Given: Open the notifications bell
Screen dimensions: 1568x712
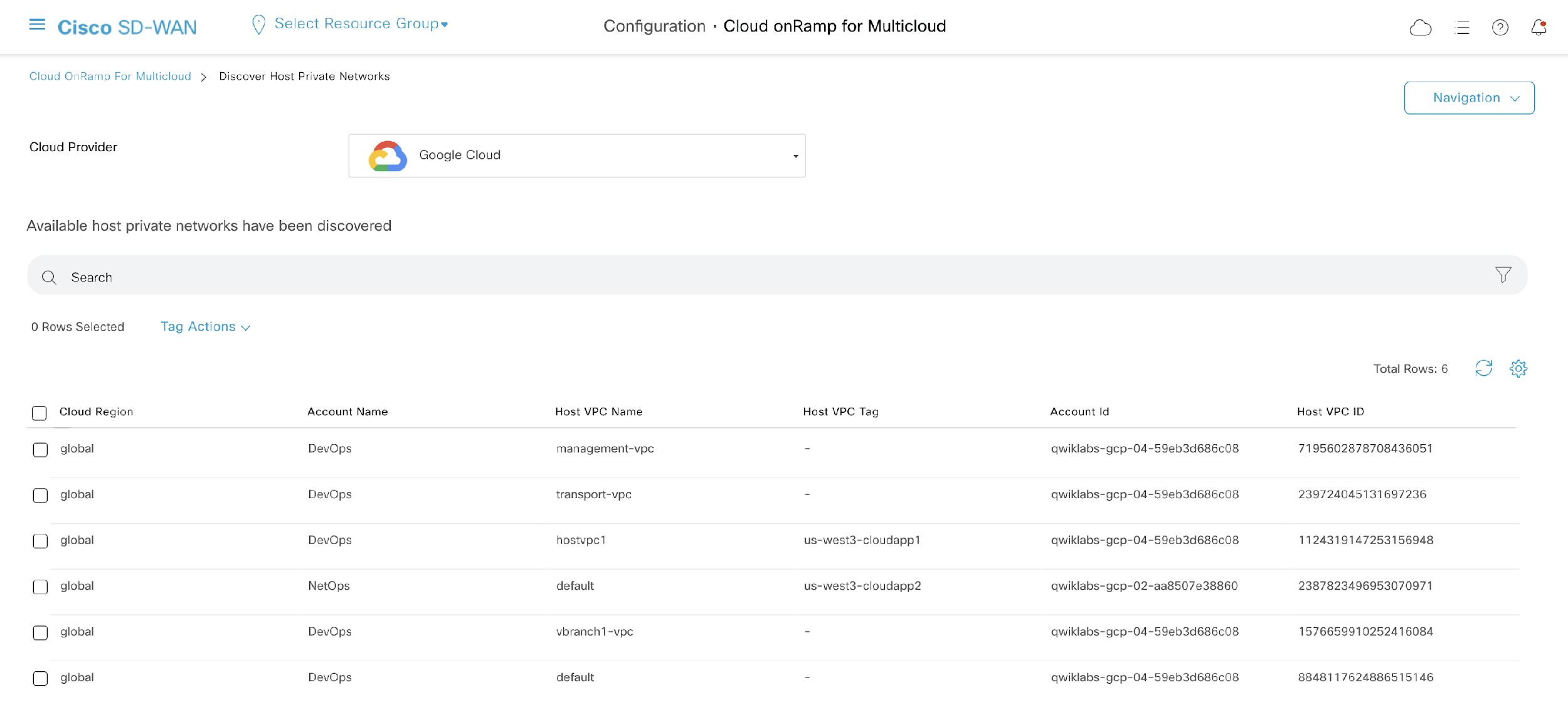Looking at the screenshot, I should tap(1539, 28).
